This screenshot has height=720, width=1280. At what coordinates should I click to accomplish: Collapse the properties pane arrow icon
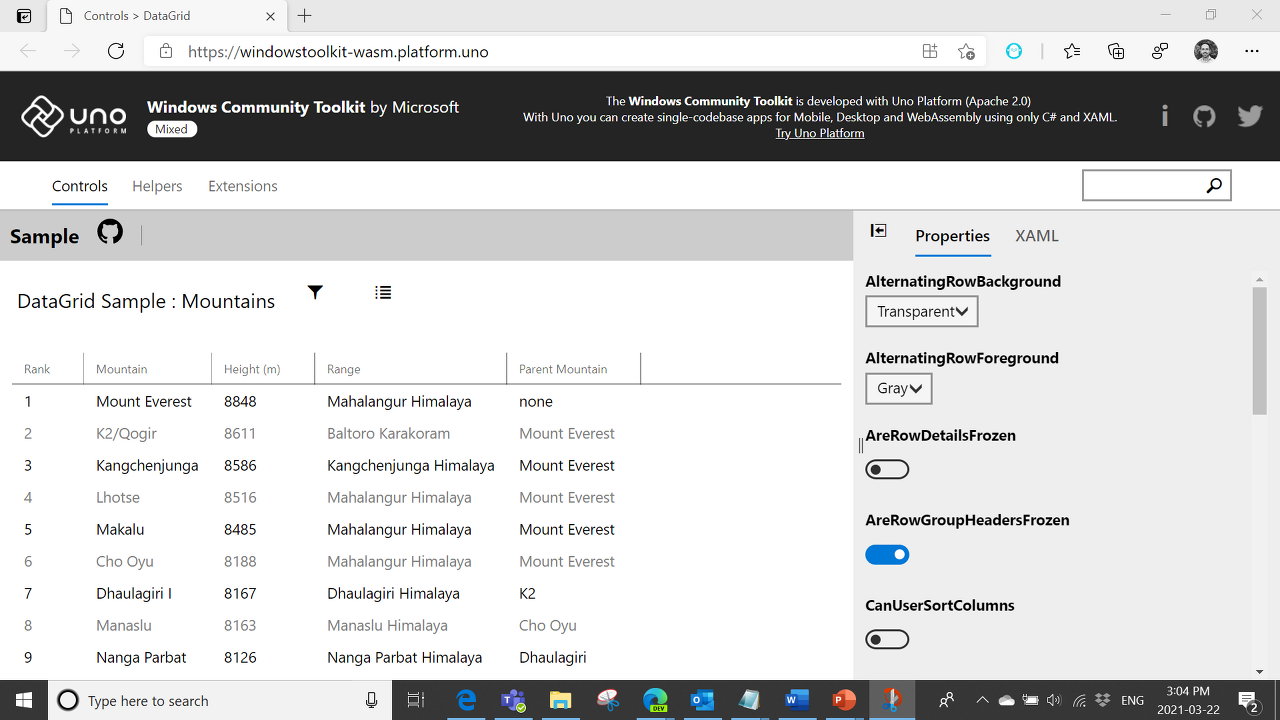click(878, 231)
